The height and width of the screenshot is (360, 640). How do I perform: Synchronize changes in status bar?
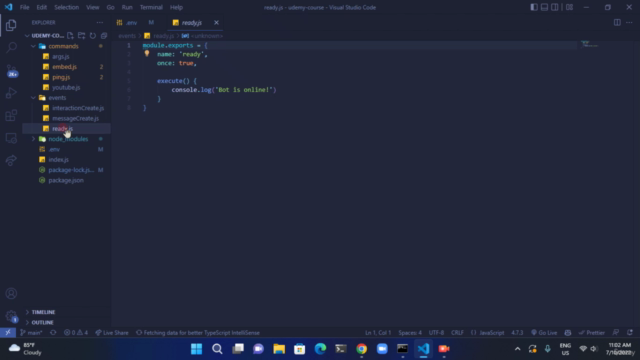tap(53, 333)
